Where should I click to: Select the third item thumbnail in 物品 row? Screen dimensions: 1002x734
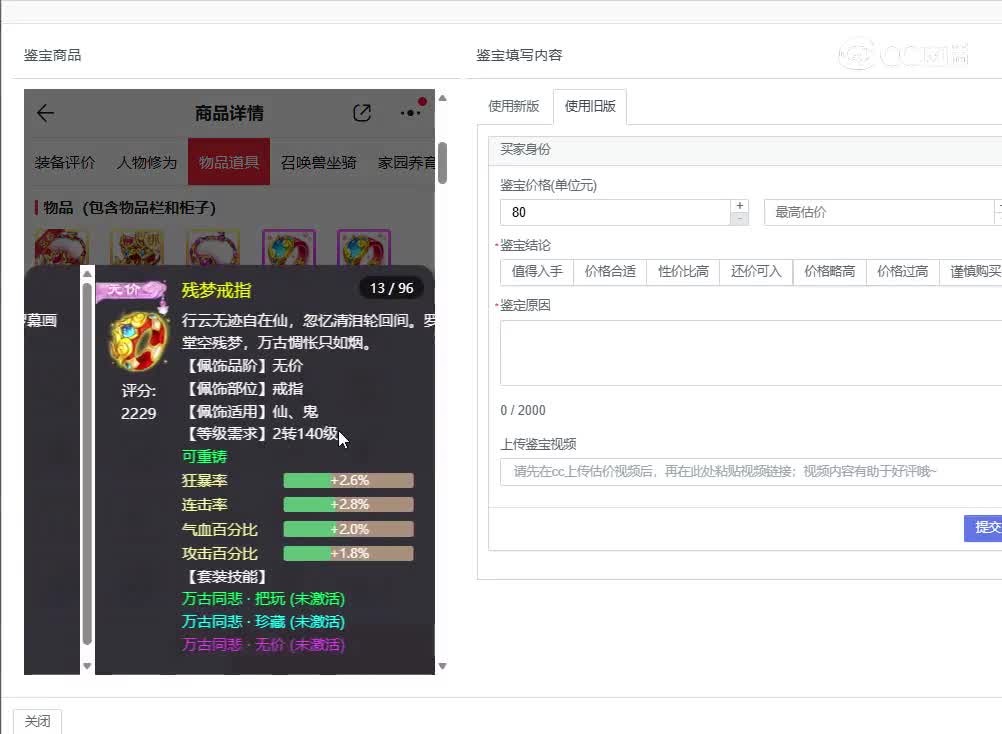(x=212, y=247)
